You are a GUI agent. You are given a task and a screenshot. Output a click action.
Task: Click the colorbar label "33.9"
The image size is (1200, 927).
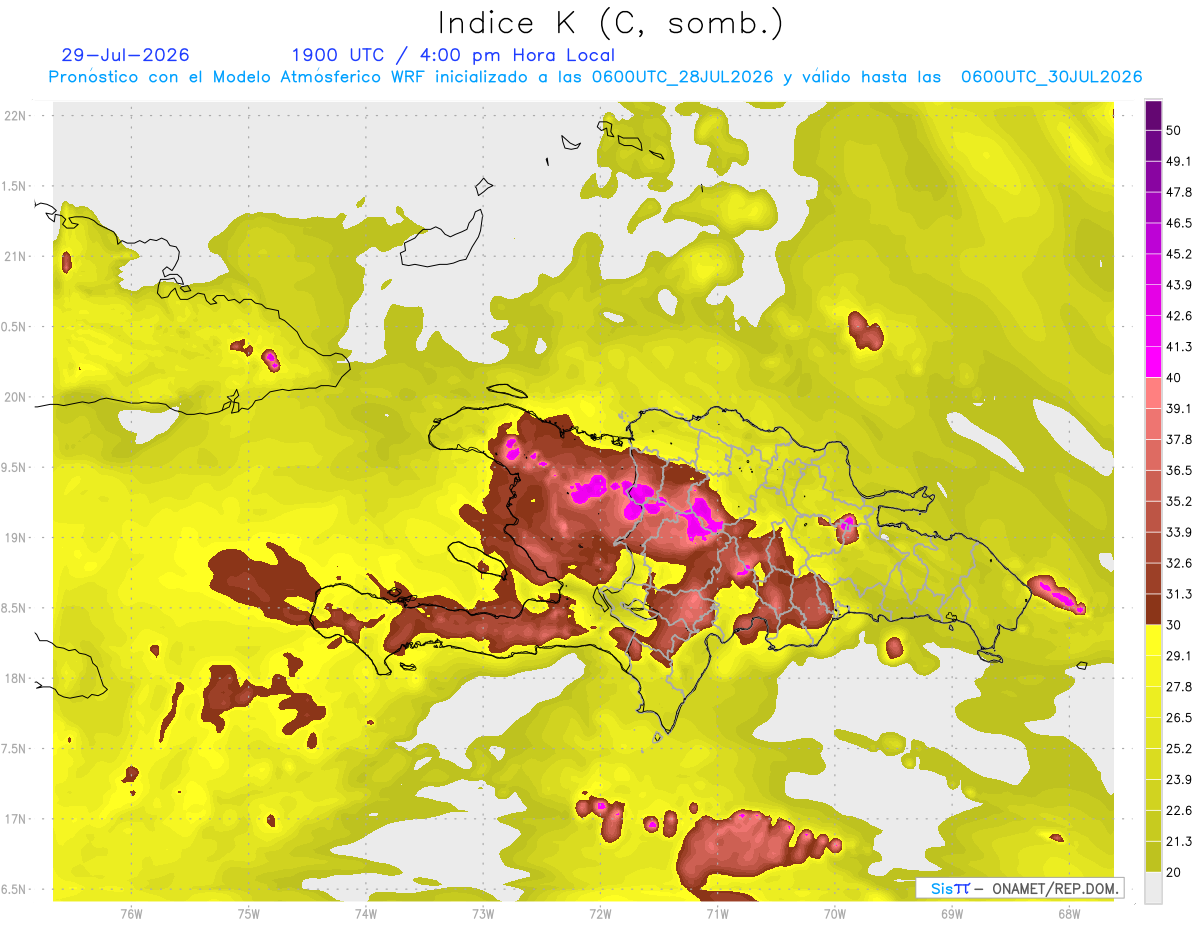(1179, 532)
